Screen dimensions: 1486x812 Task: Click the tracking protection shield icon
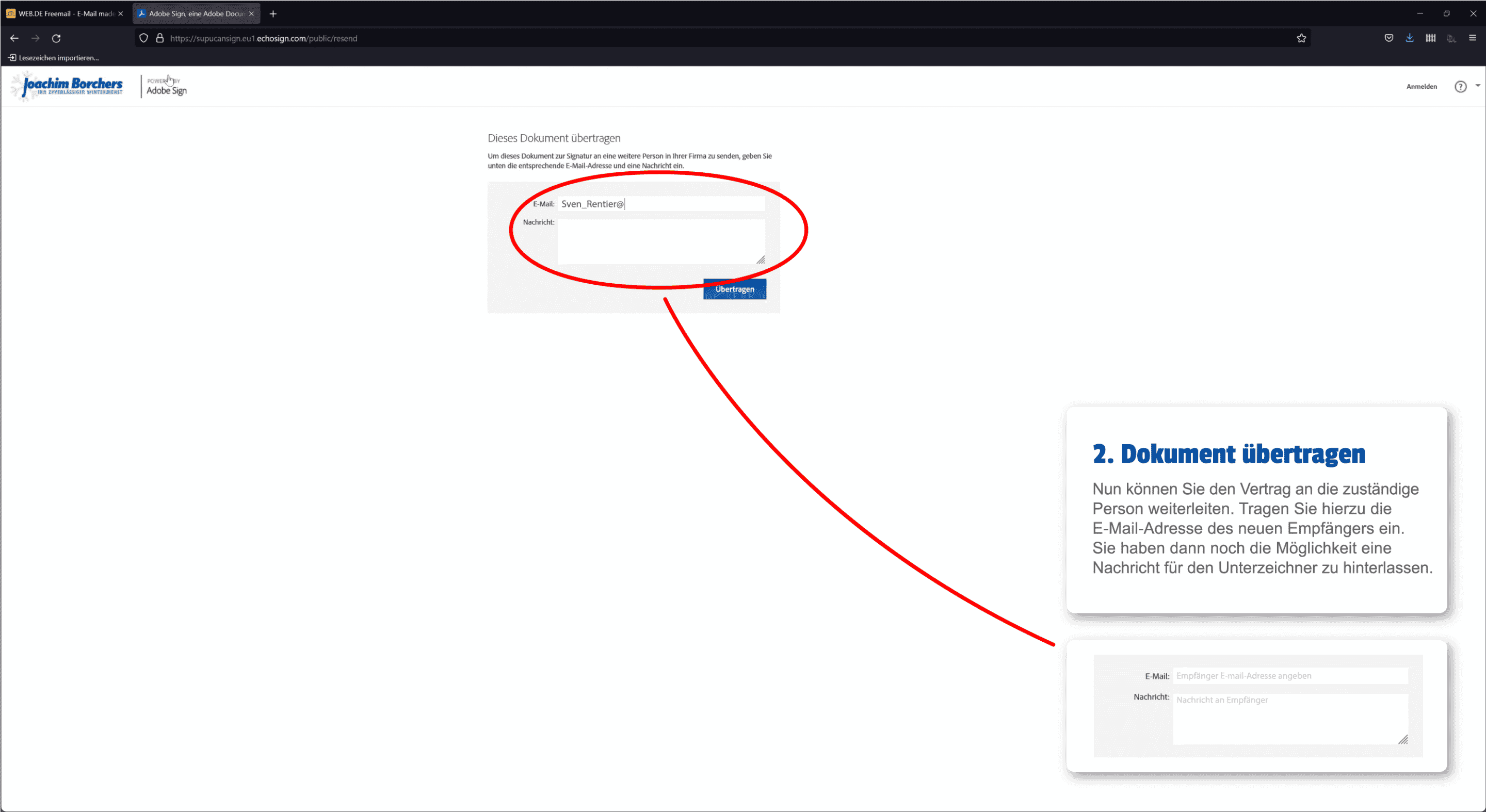(143, 38)
